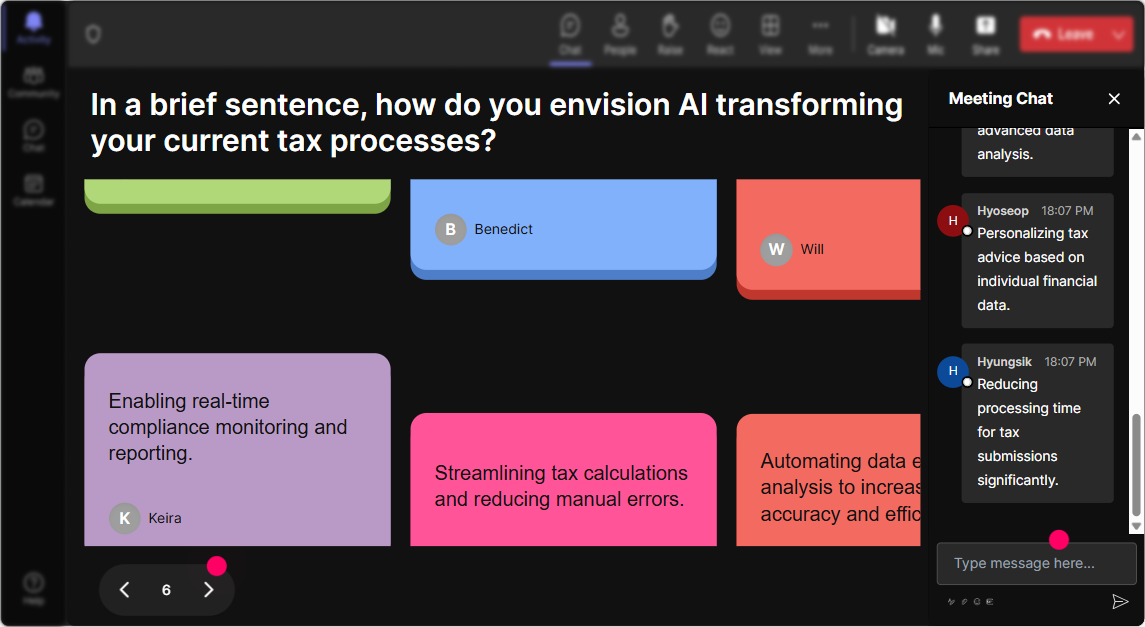1145x627 pixels.
Task: Click the name Benedict on the blue card
Action: pyautogui.click(x=503, y=229)
